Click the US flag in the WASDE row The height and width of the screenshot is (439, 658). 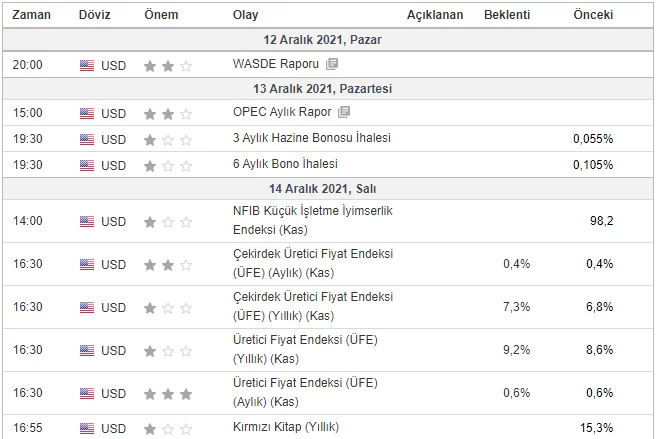pos(87,65)
